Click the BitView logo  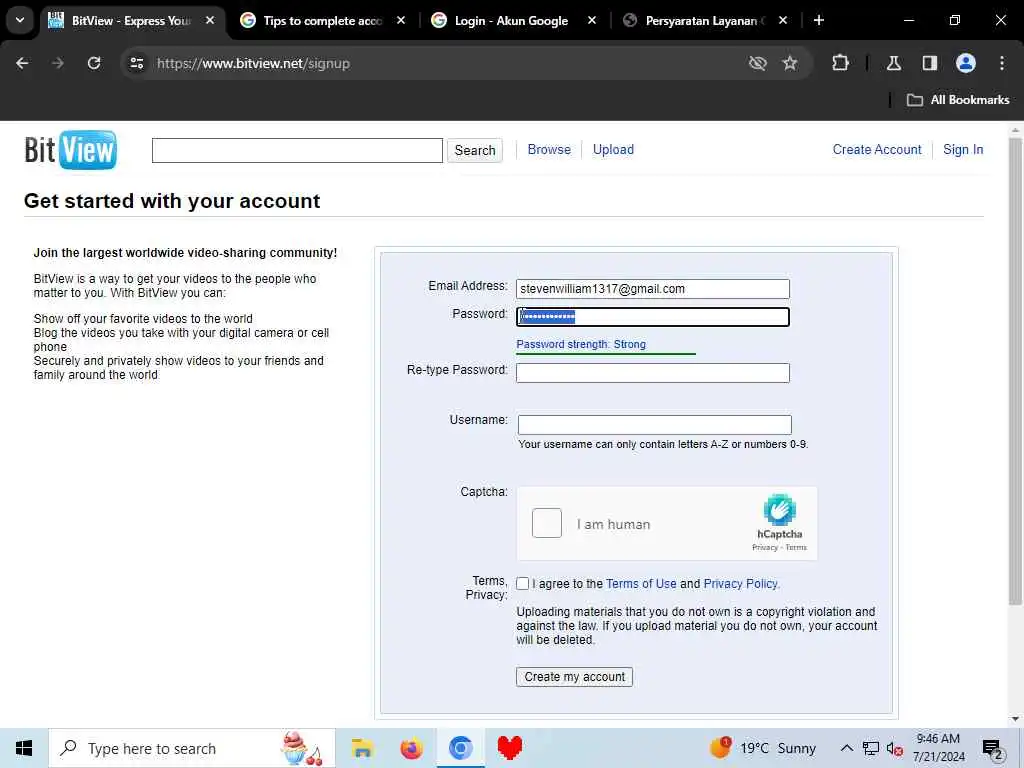coord(71,150)
